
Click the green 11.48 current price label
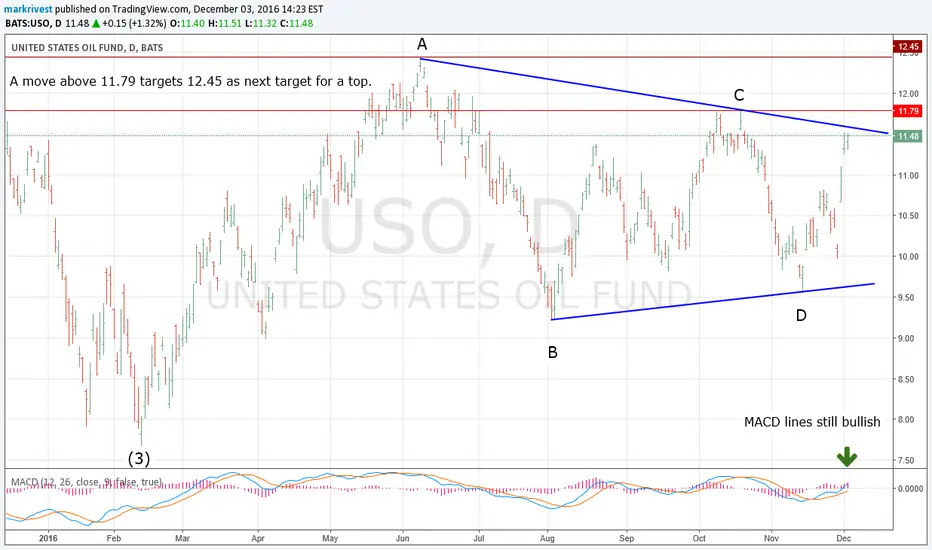908,136
